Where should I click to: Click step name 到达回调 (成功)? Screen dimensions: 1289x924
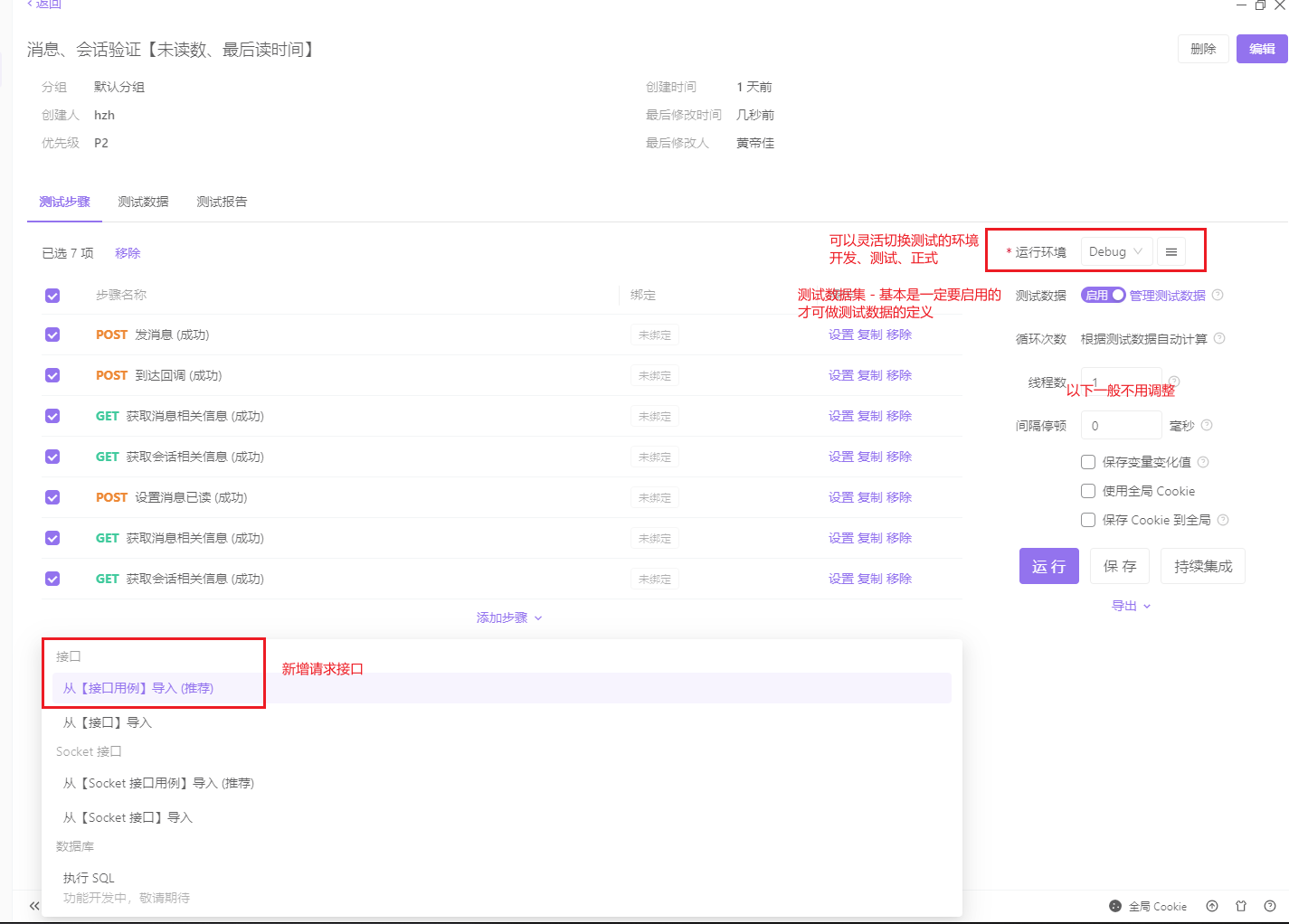(178, 375)
